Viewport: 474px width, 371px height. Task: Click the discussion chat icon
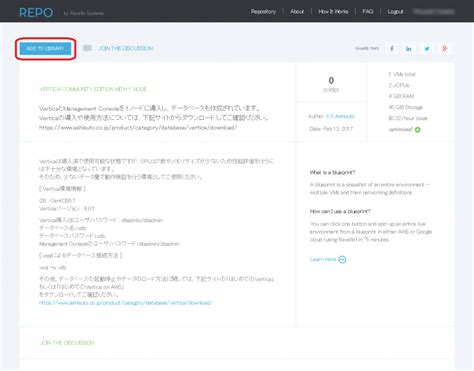pos(87,48)
